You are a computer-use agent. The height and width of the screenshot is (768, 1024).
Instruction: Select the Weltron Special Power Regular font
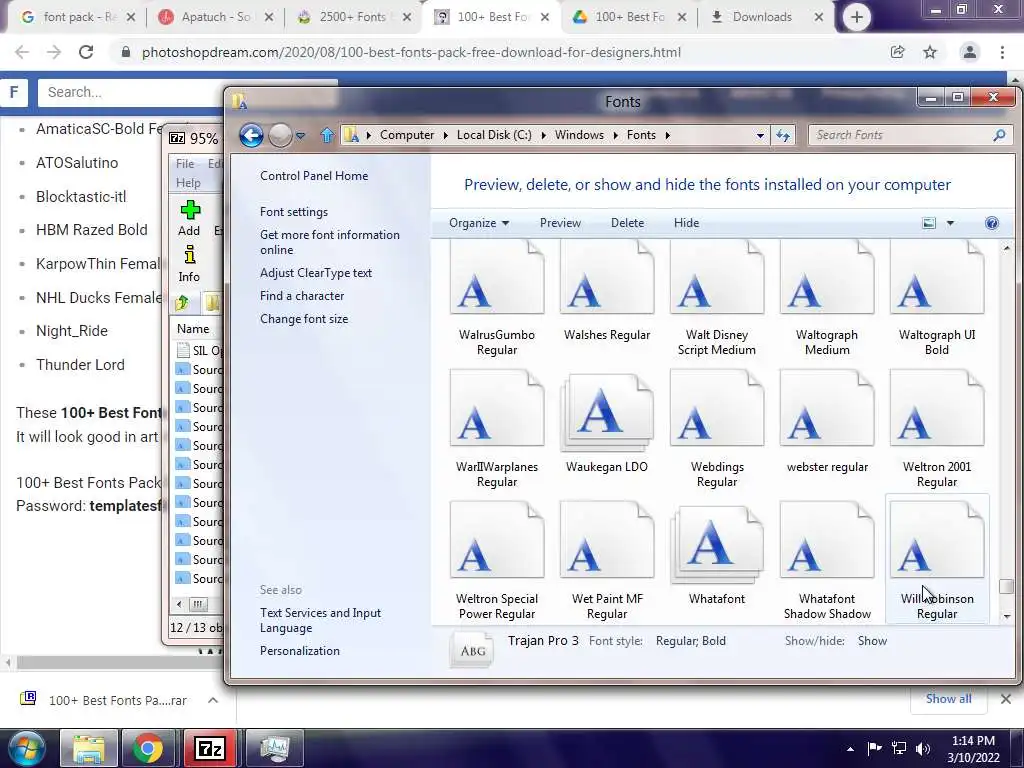tap(497, 561)
